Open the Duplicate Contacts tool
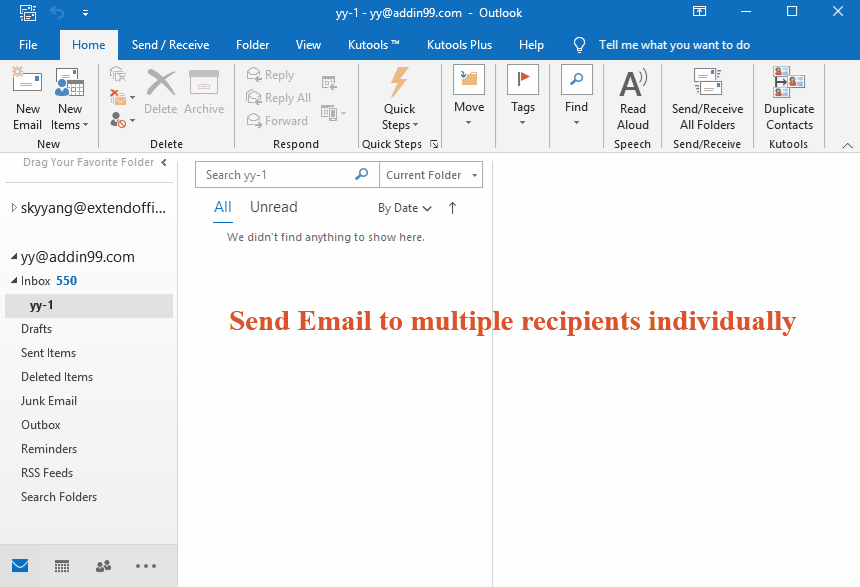The image size is (860, 587). click(788, 97)
